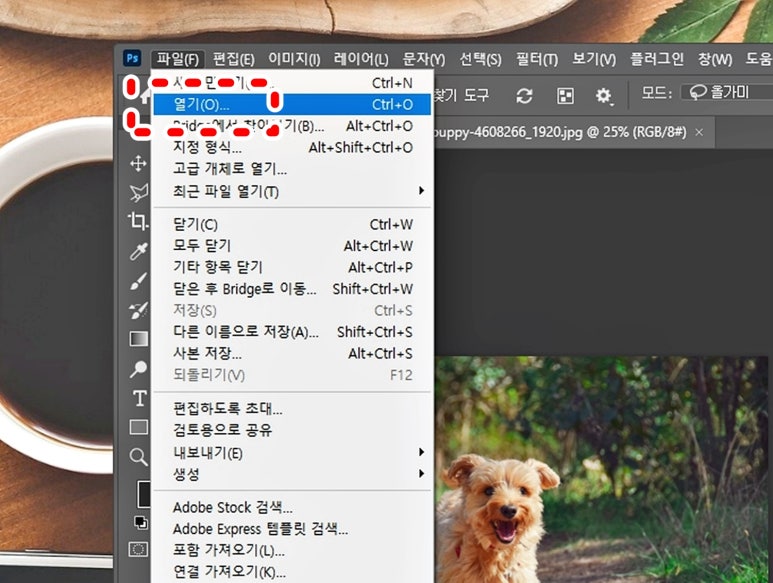This screenshot has height=583, width=773.
Task: Toggle Quick Mask mode icon
Action: [139, 549]
